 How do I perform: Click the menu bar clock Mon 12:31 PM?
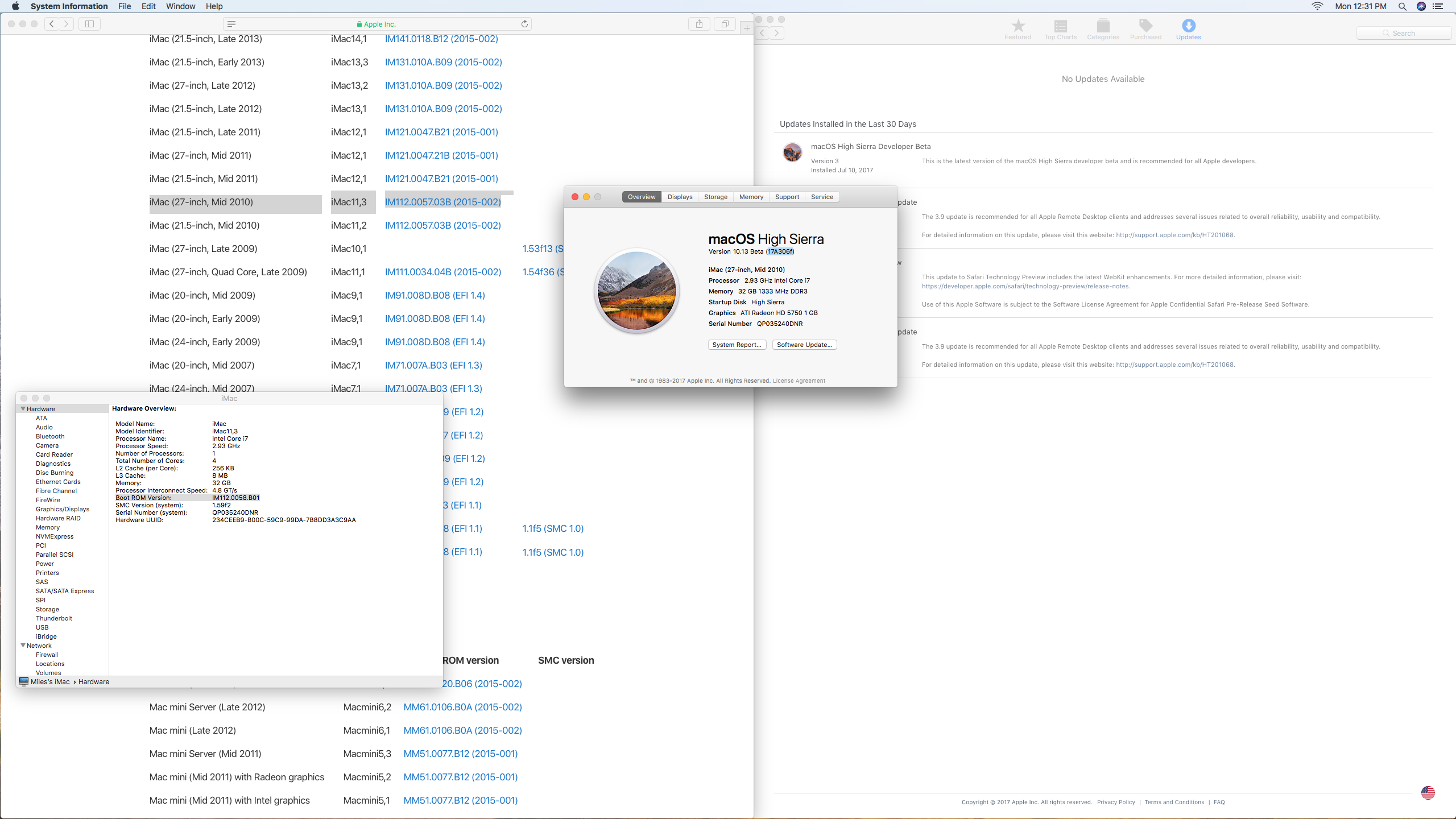(1360, 6)
